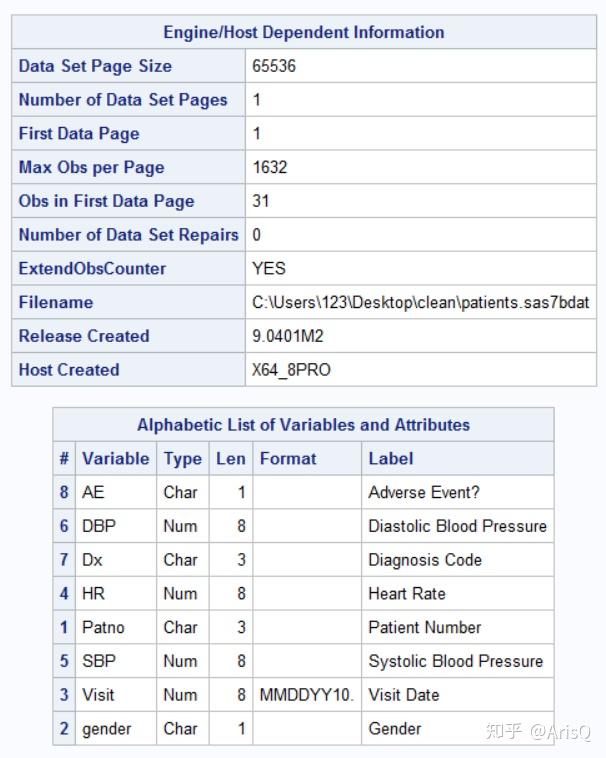This screenshot has height=758, width=606.
Task: Click the Engine/Host Dependent Information title
Action: [304, 32]
